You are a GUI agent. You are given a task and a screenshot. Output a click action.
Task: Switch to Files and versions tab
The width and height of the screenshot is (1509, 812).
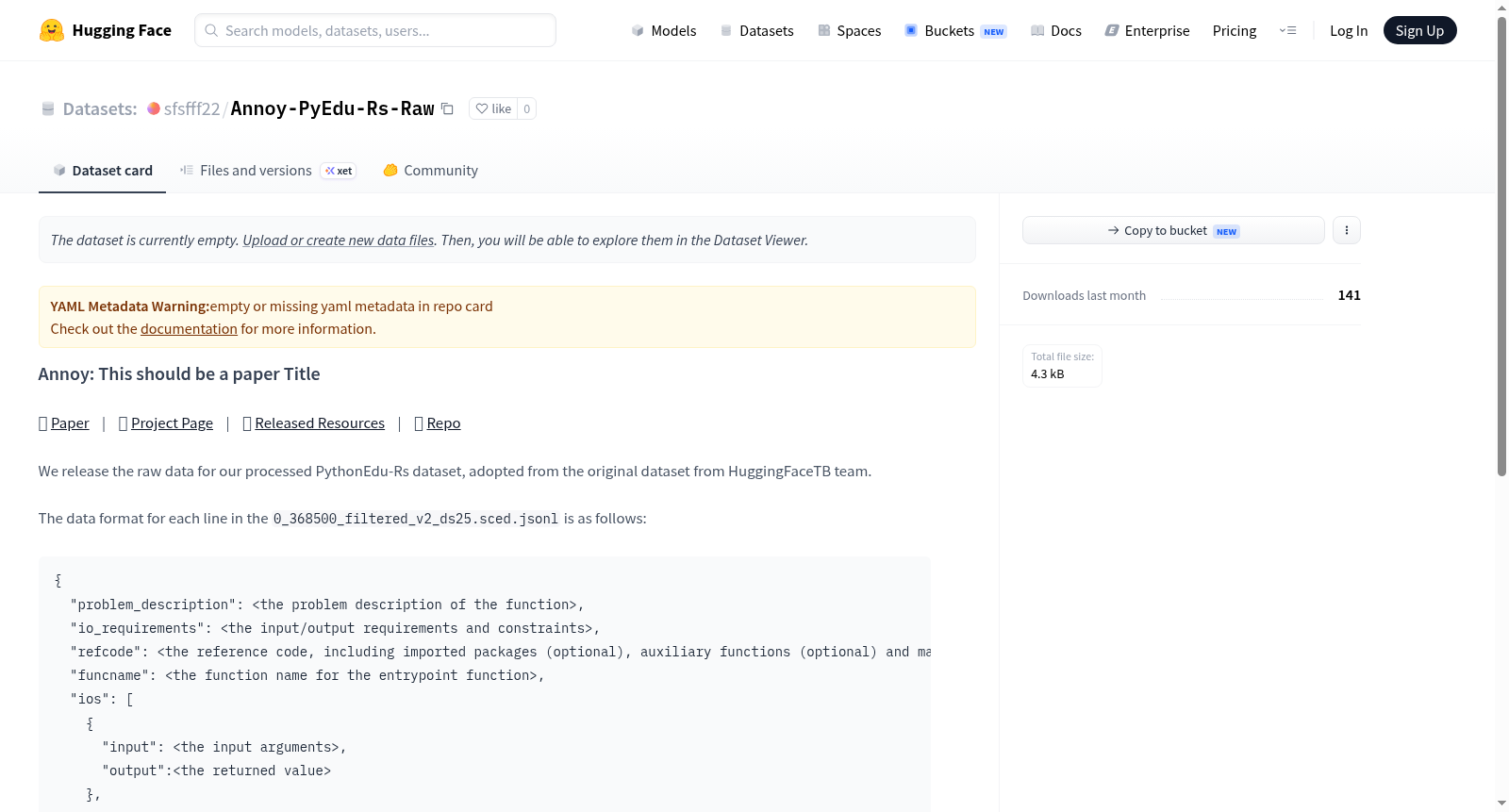pyautogui.click(x=268, y=170)
